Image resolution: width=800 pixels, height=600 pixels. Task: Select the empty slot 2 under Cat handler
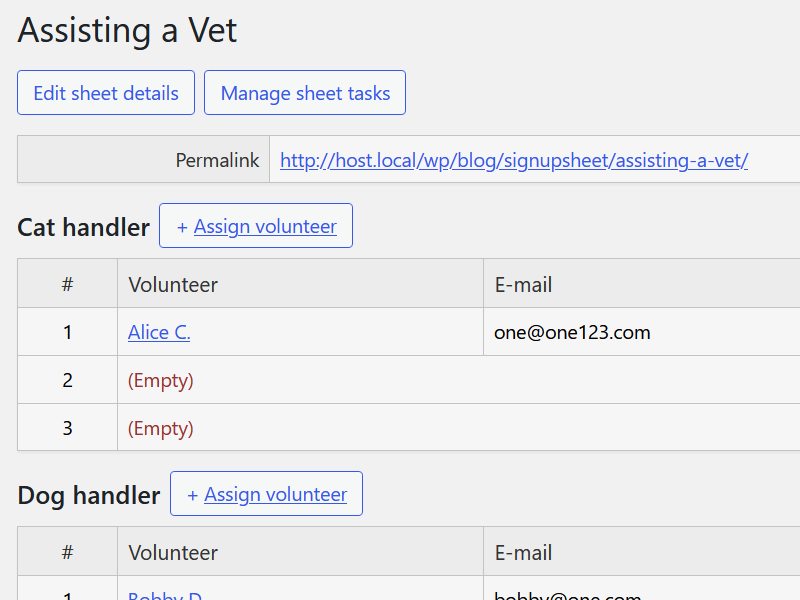(x=161, y=380)
